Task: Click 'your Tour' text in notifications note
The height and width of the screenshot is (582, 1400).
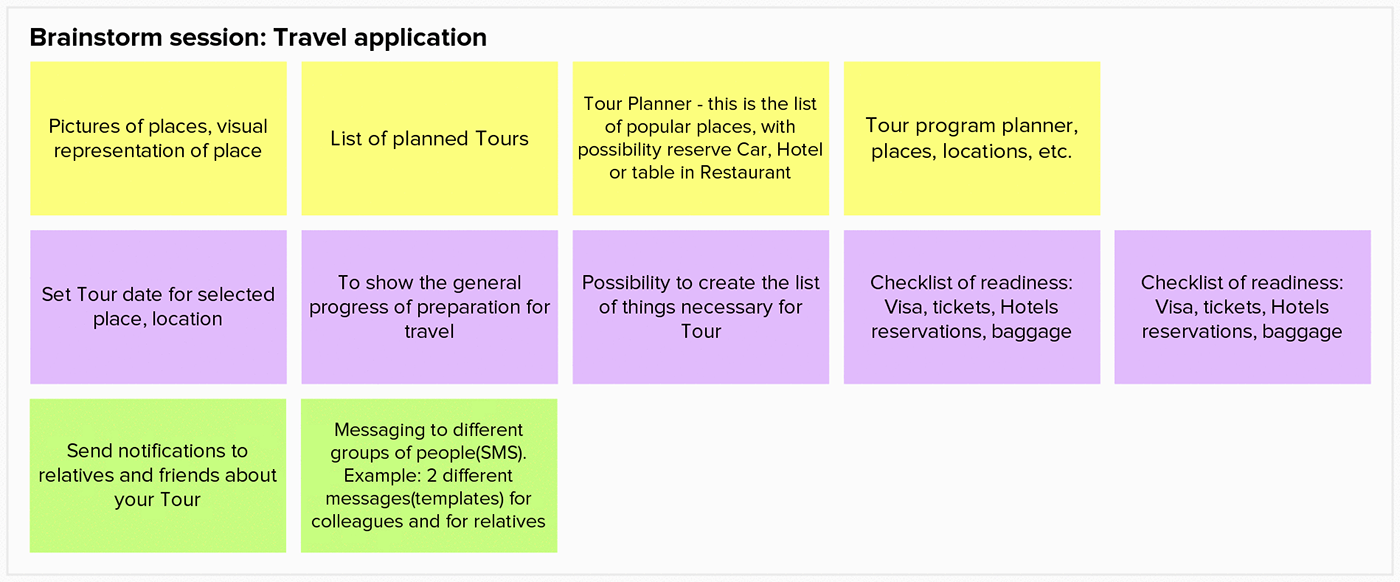Action: pos(158,499)
